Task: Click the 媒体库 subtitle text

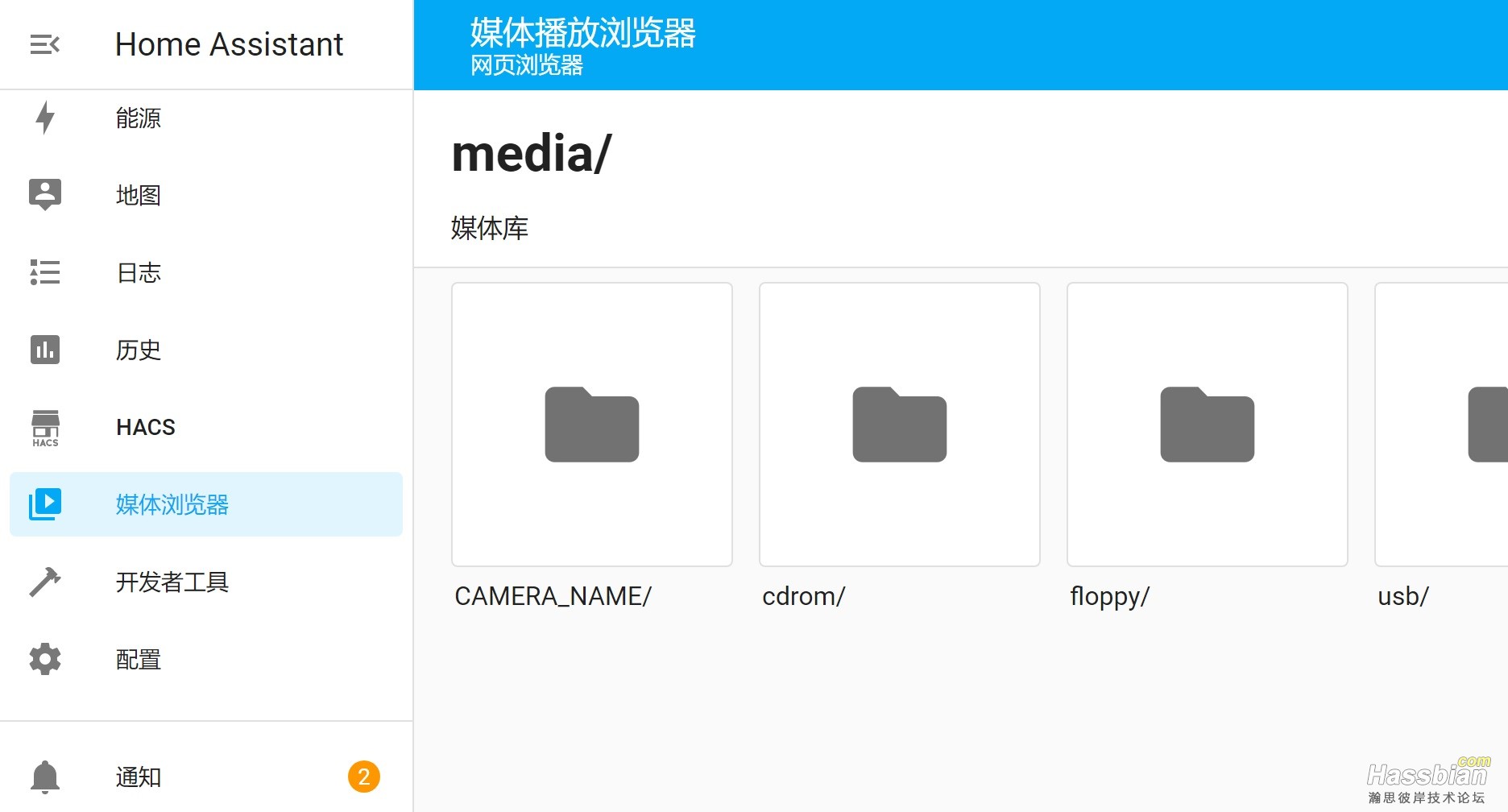Action: (x=490, y=228)
